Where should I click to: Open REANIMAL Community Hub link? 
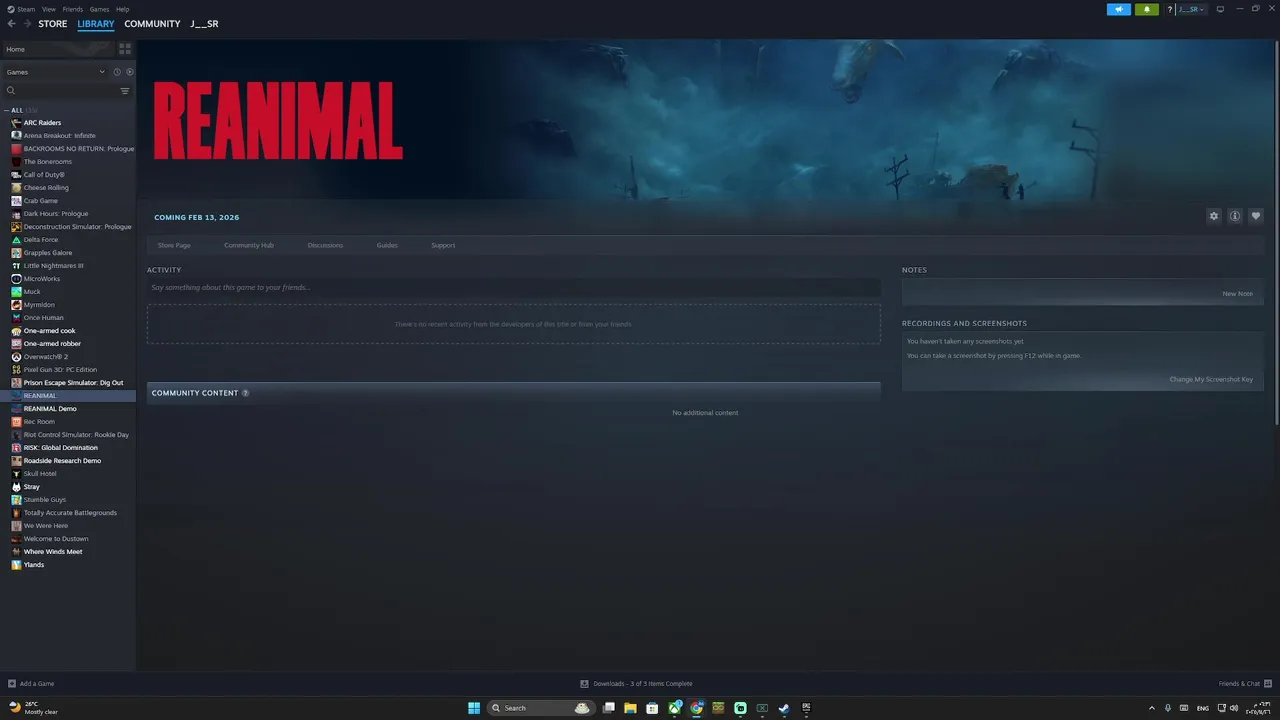coord(249,245)
